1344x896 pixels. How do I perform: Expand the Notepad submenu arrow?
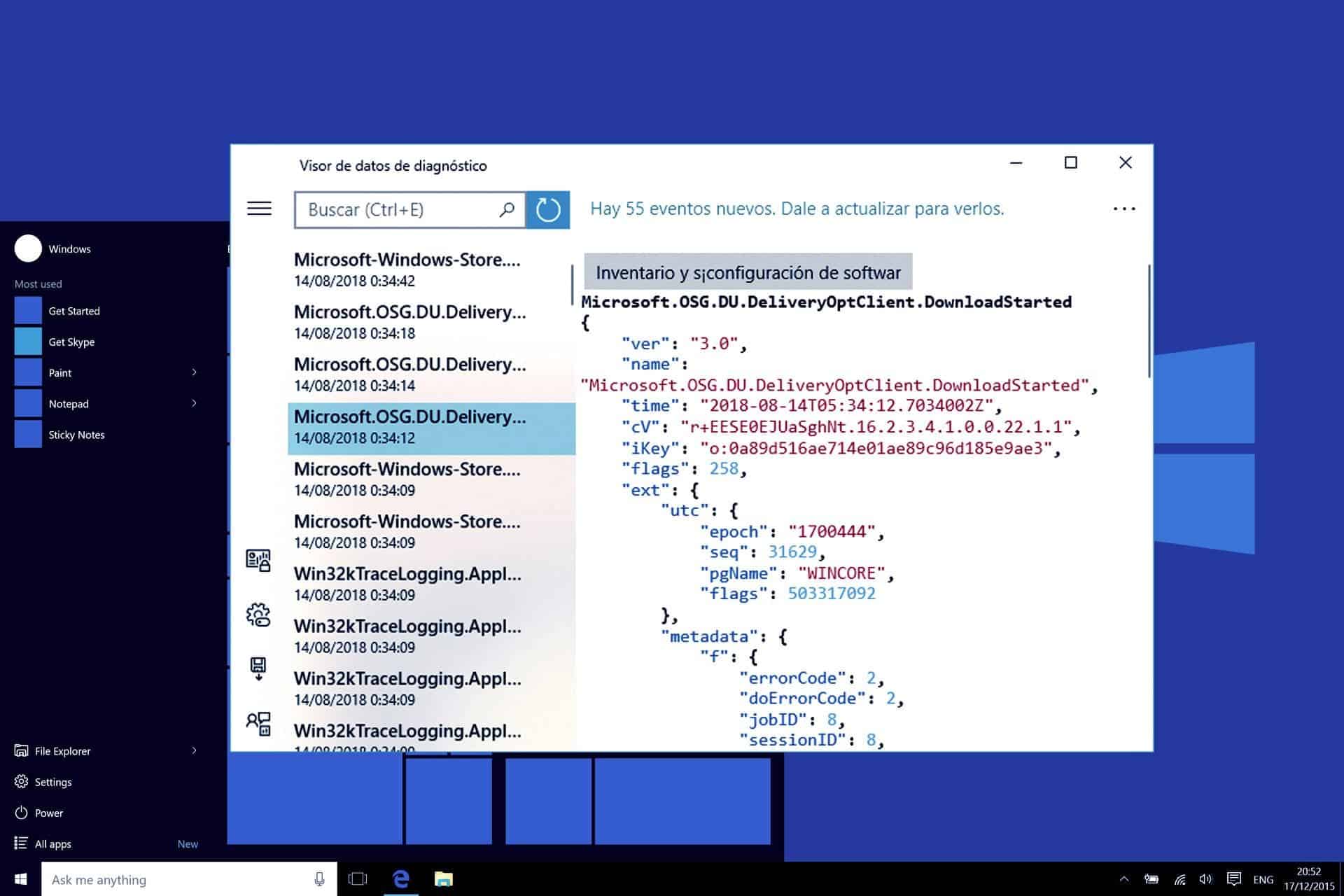195,403
